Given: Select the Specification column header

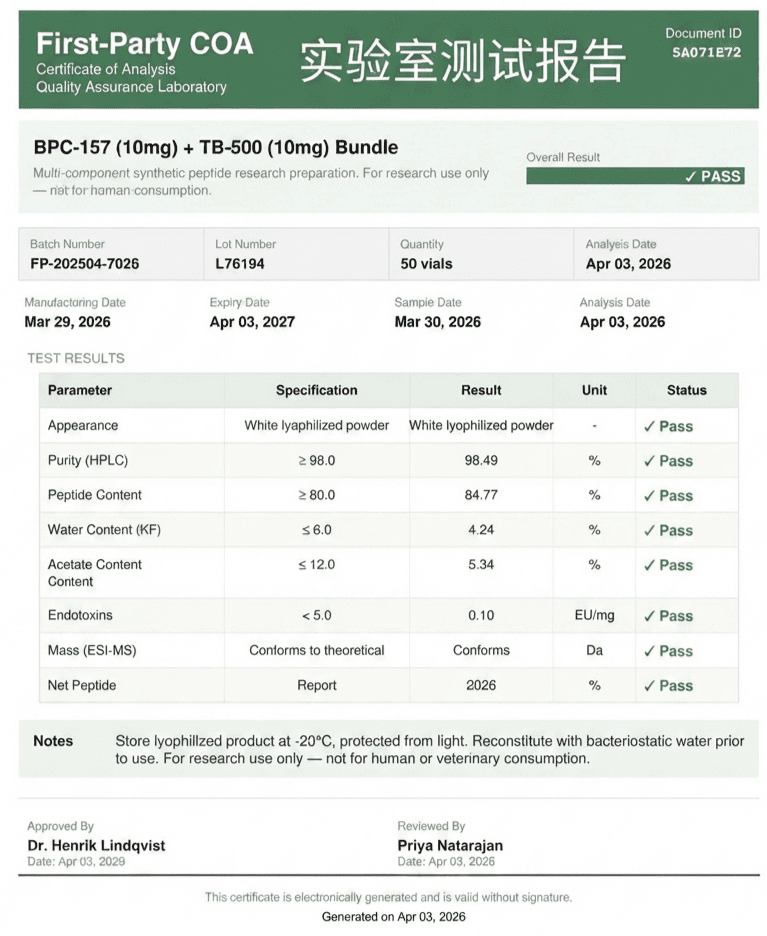Looking at the screenshot, I should (x=316, y=390).
